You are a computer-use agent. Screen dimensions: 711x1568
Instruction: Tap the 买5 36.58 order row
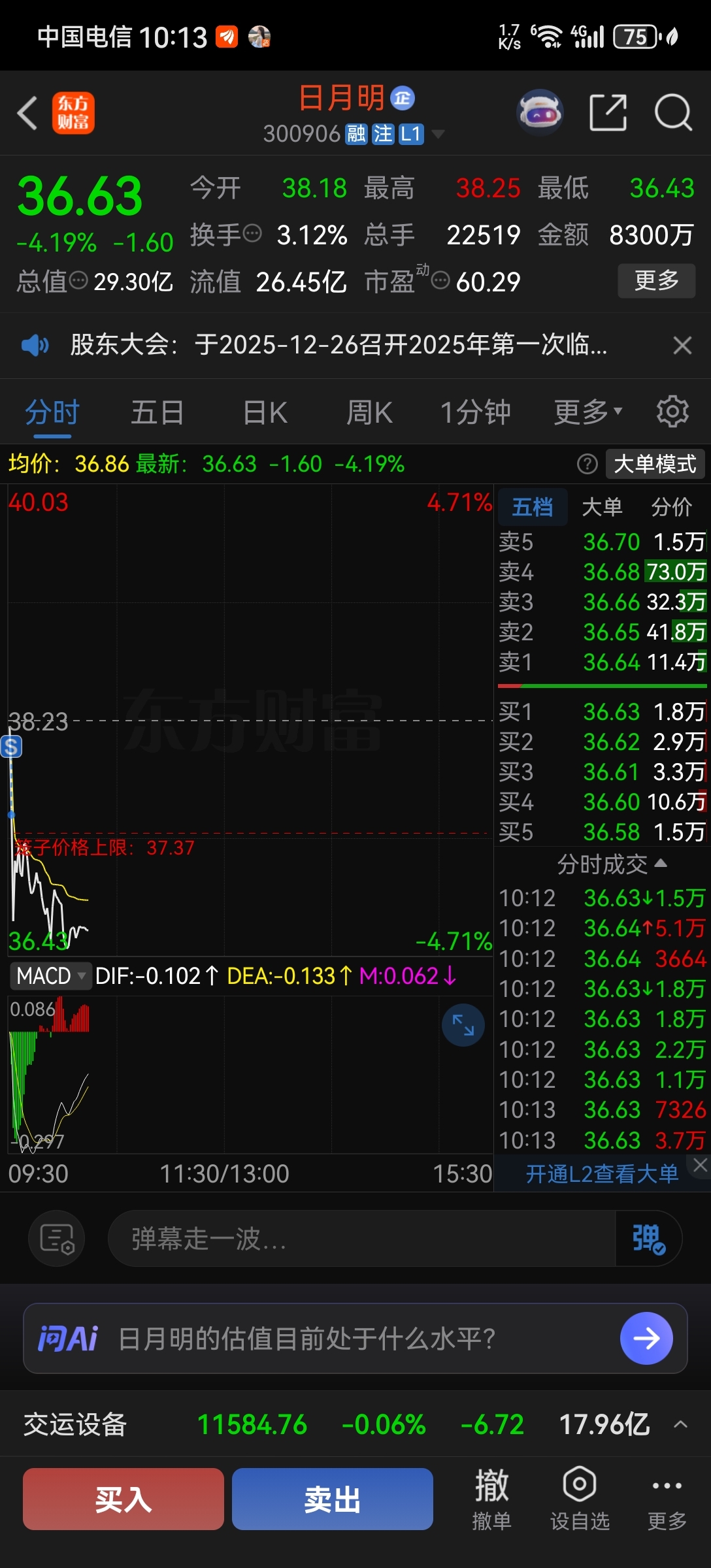click(x=602, y=832)
